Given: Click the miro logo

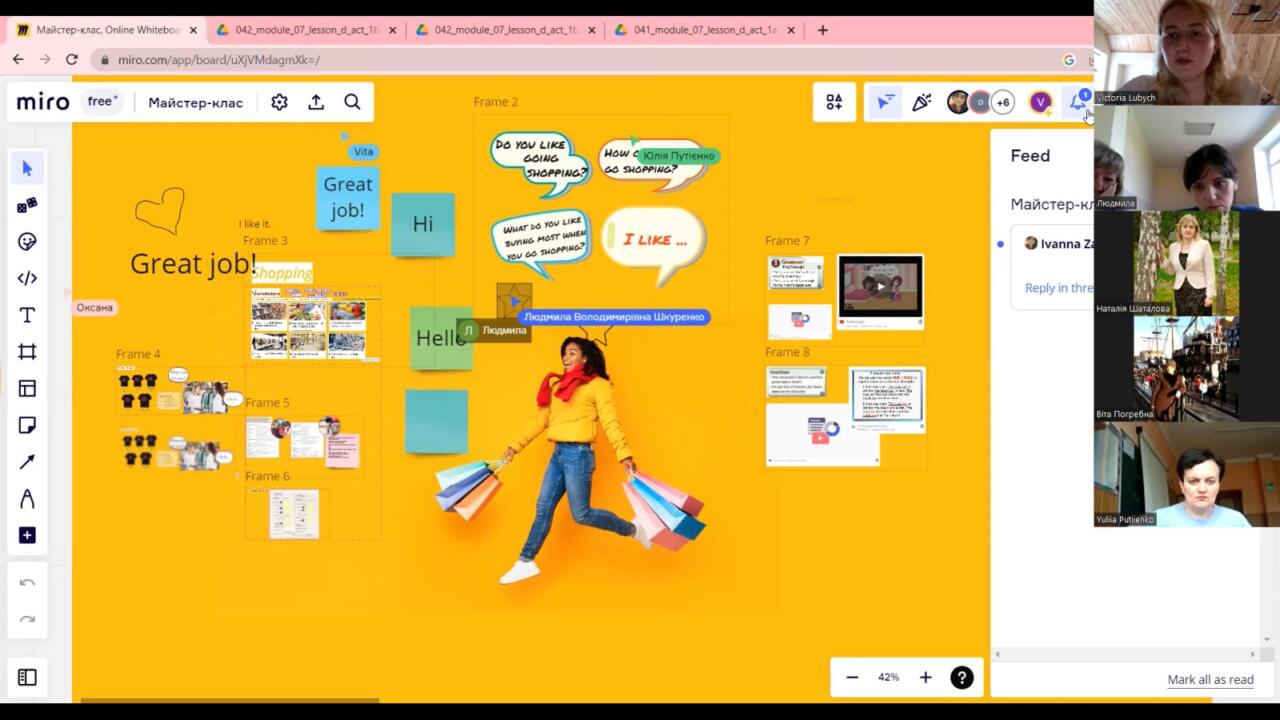Looking at the screenshot, I should click(43, 102).
